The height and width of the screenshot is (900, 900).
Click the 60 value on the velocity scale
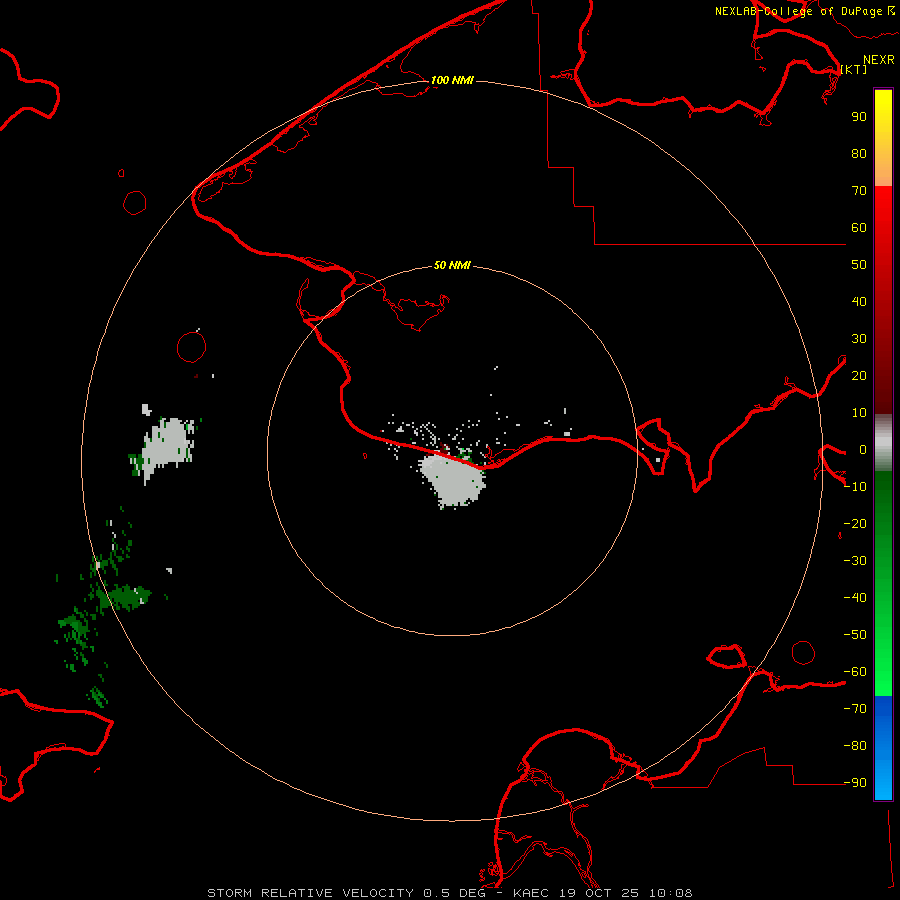tap(859, 228)
